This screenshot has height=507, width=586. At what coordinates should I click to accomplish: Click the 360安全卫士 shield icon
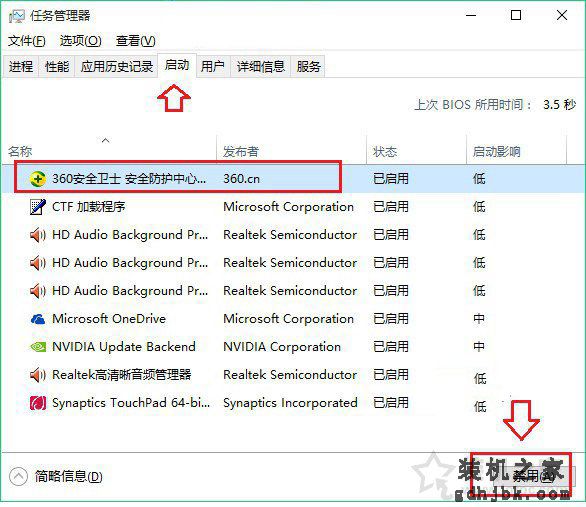[x=37, y=179]
